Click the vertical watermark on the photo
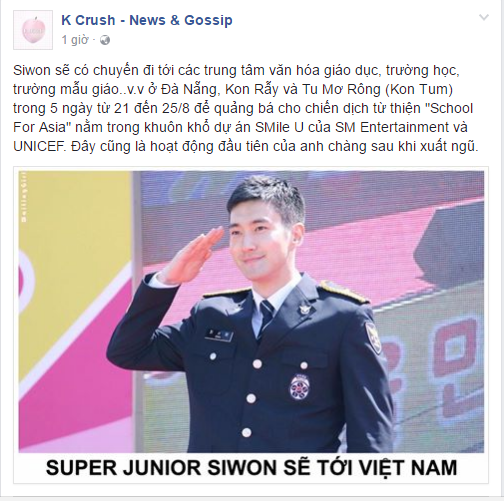The width and height of the screenshot is (504, 501). [x=24, y=198]
